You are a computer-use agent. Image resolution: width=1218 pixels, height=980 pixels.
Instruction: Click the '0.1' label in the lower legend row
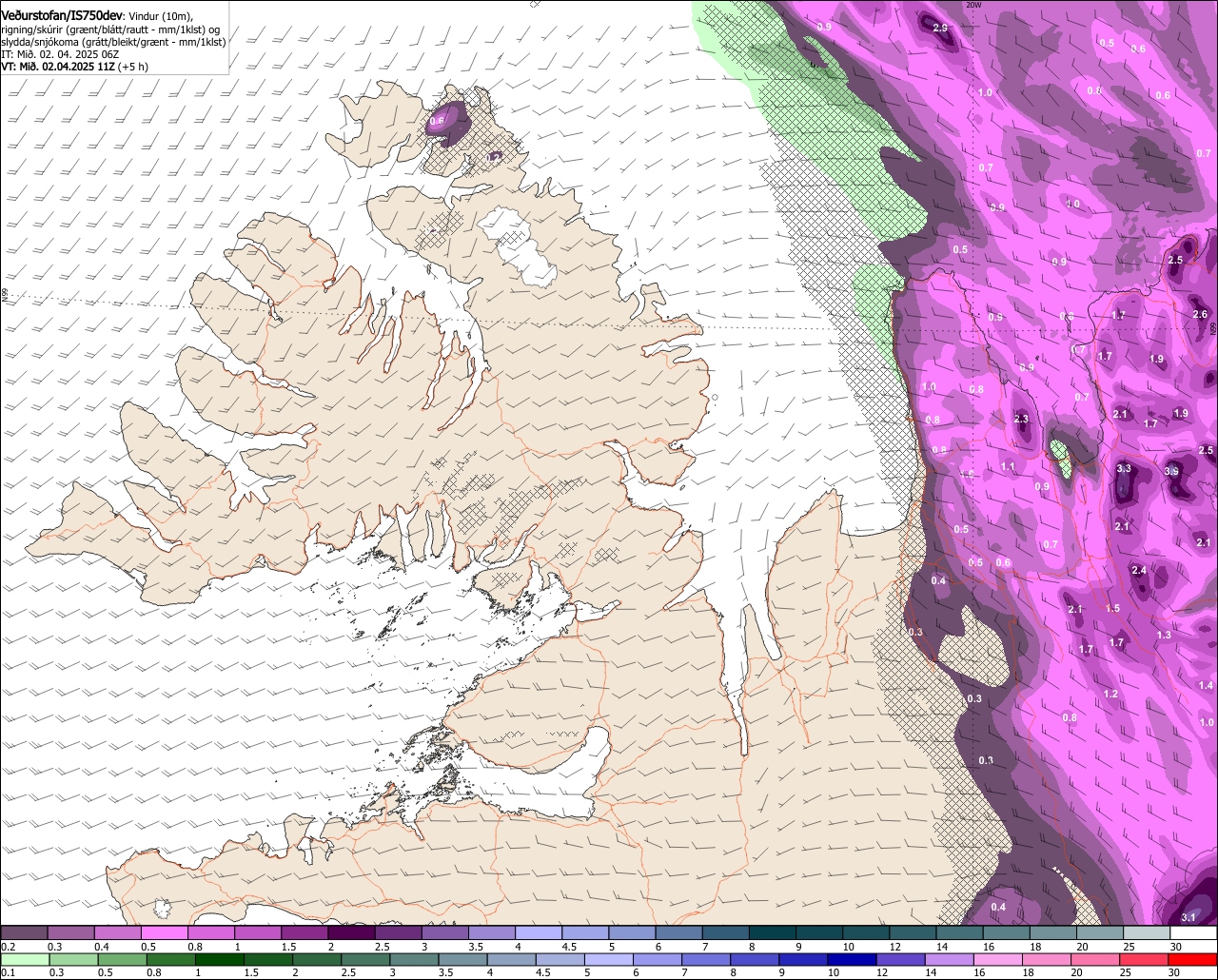[x=10, y=973]
